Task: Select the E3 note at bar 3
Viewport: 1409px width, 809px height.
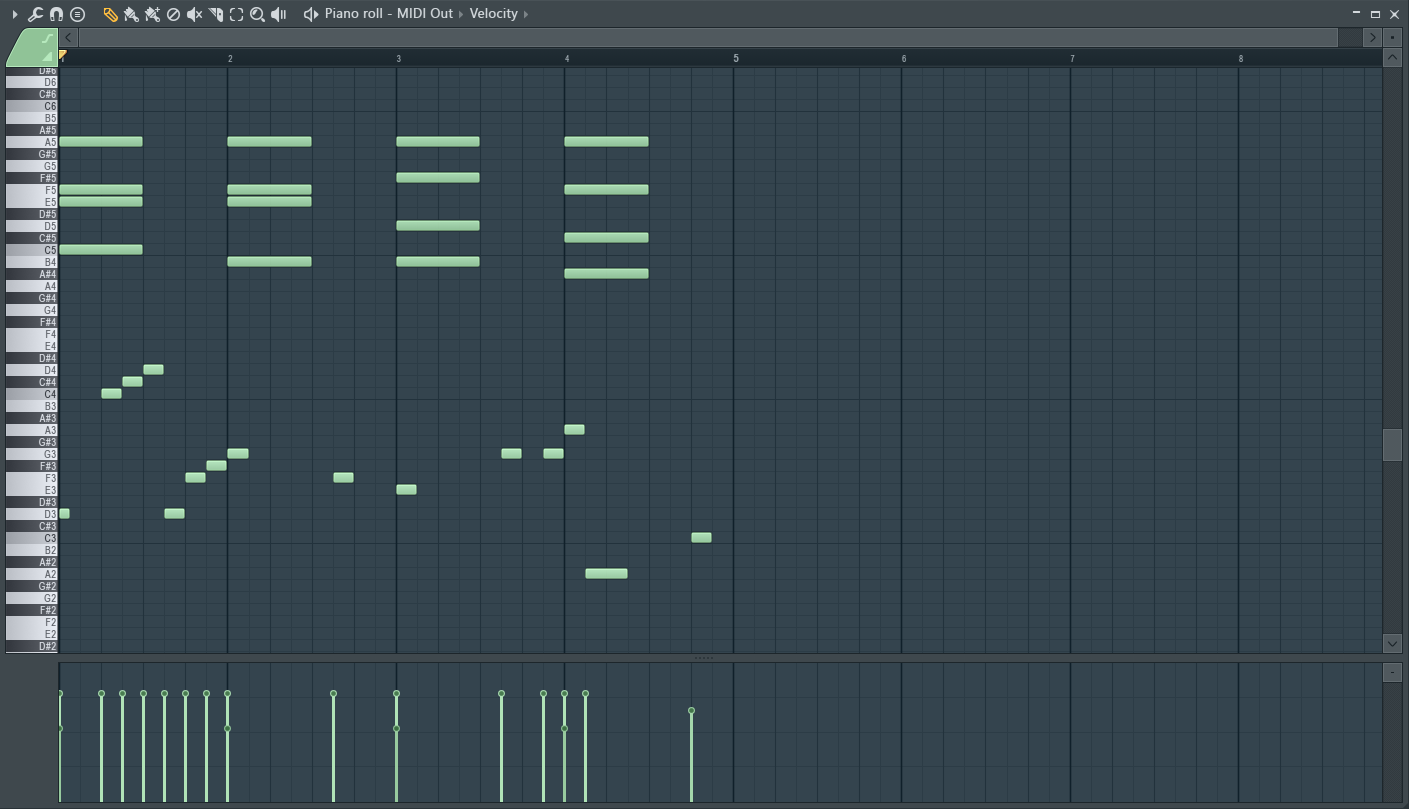Action: pyautogui.click(x=406, y=490)
